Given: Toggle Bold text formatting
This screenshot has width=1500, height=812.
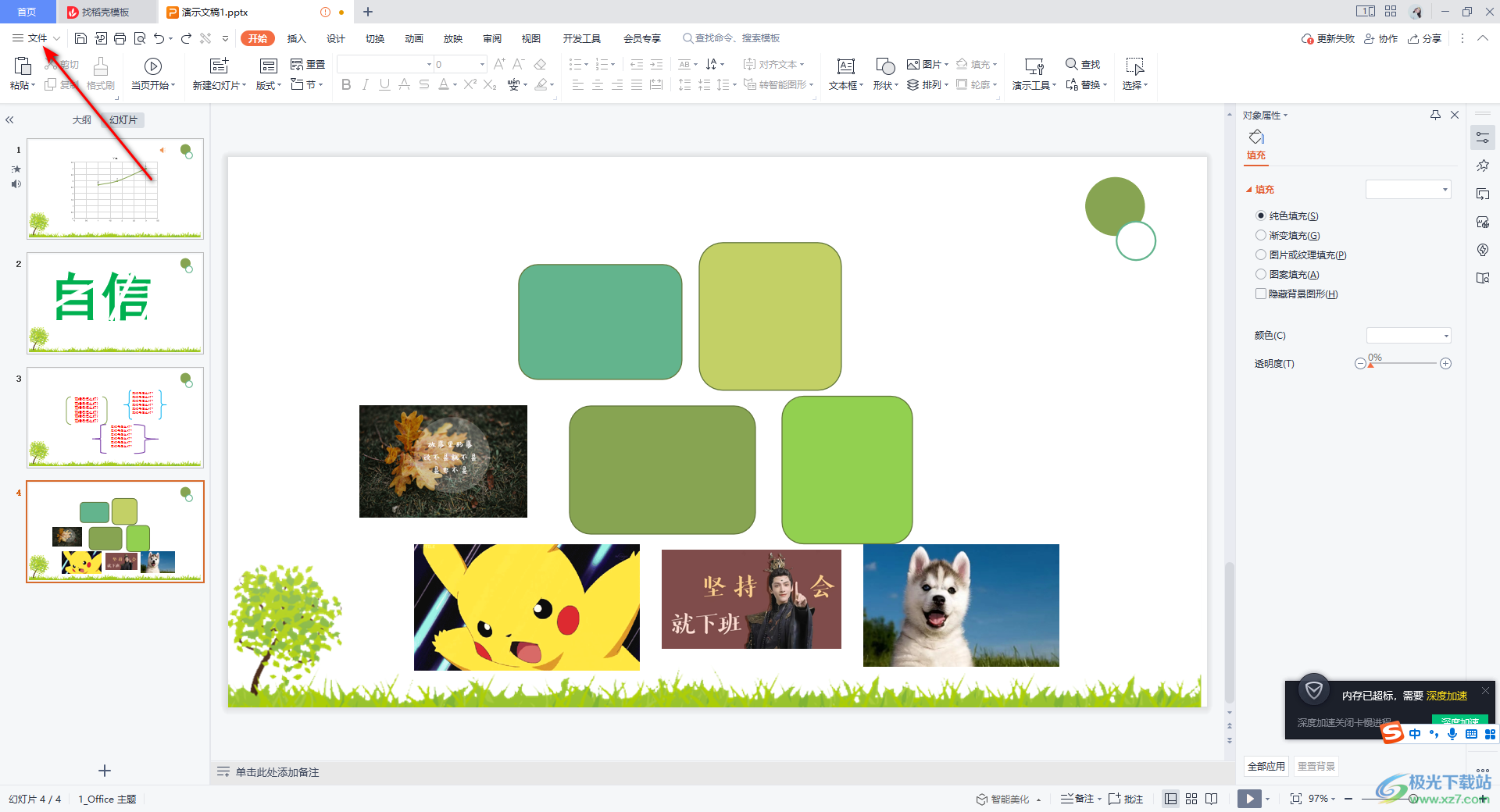Looking at the screenshot, I should tap(346, 84).
